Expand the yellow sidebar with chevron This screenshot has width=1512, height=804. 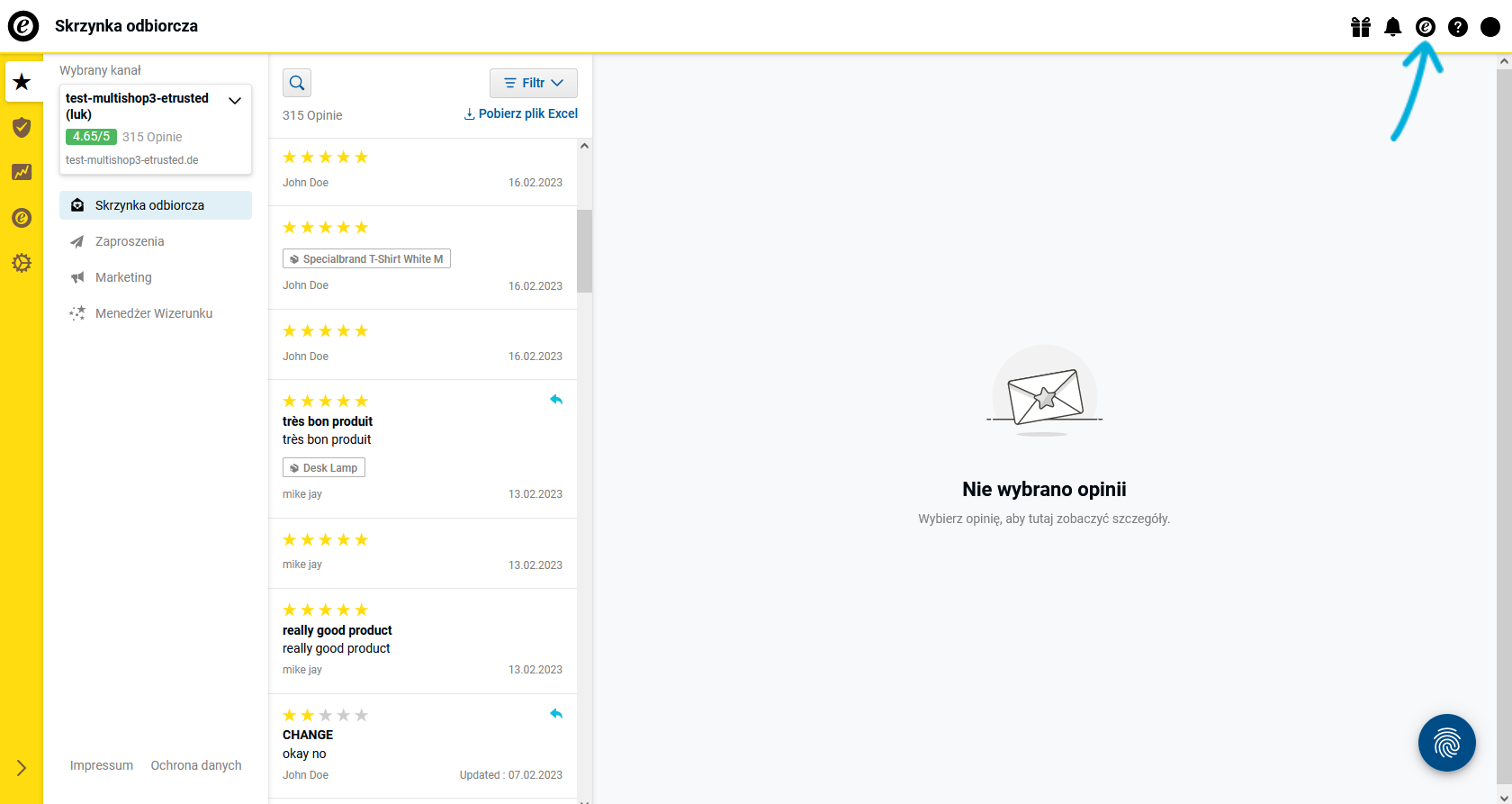point(22,768)
